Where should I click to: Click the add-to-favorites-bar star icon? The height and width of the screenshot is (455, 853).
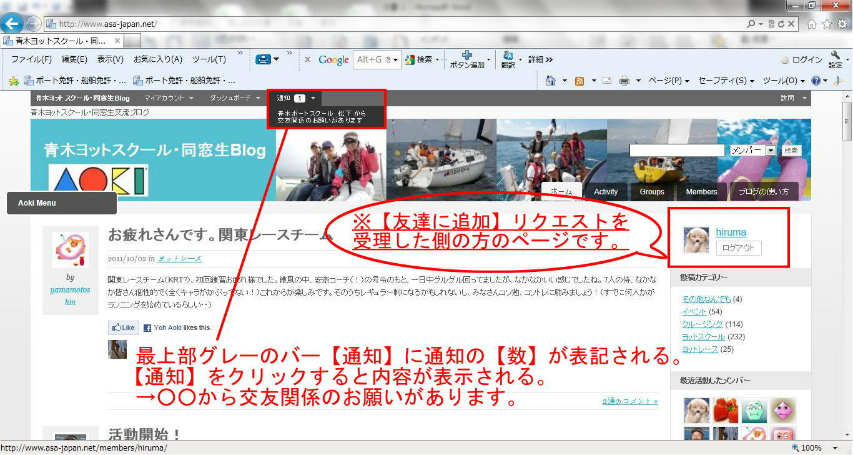click(14, 81)
